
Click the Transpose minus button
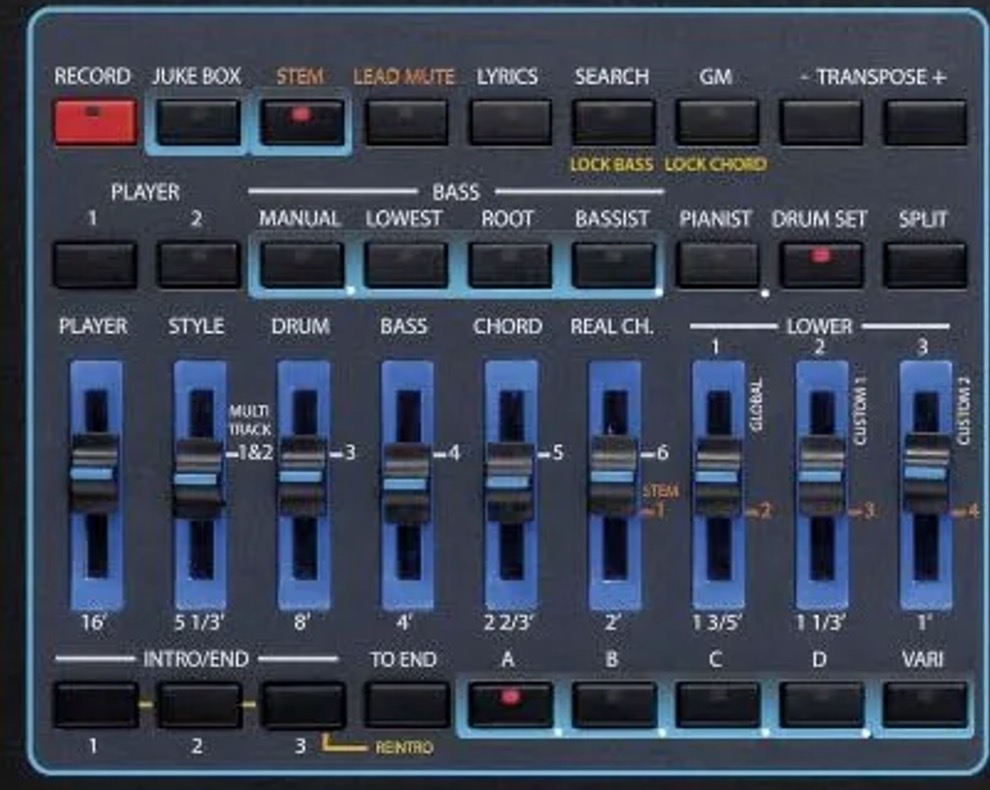[x=821, y=122]
